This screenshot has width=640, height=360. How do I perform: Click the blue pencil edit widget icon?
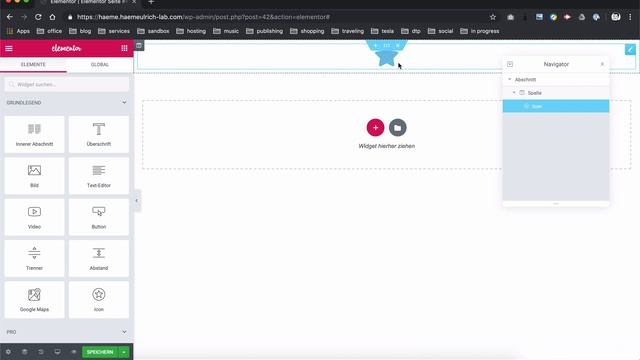click(630, 49)
